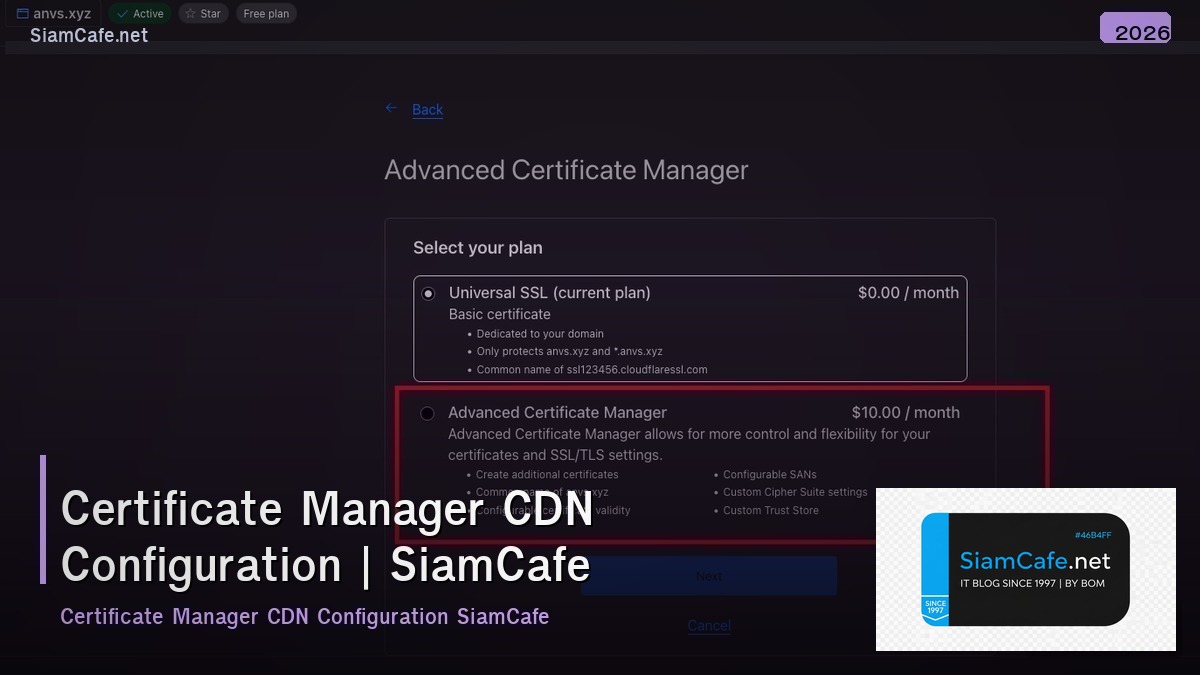This screenshot has width=1200, height=675.
Task: Click the Active status badge
Action: click(140, 13)
